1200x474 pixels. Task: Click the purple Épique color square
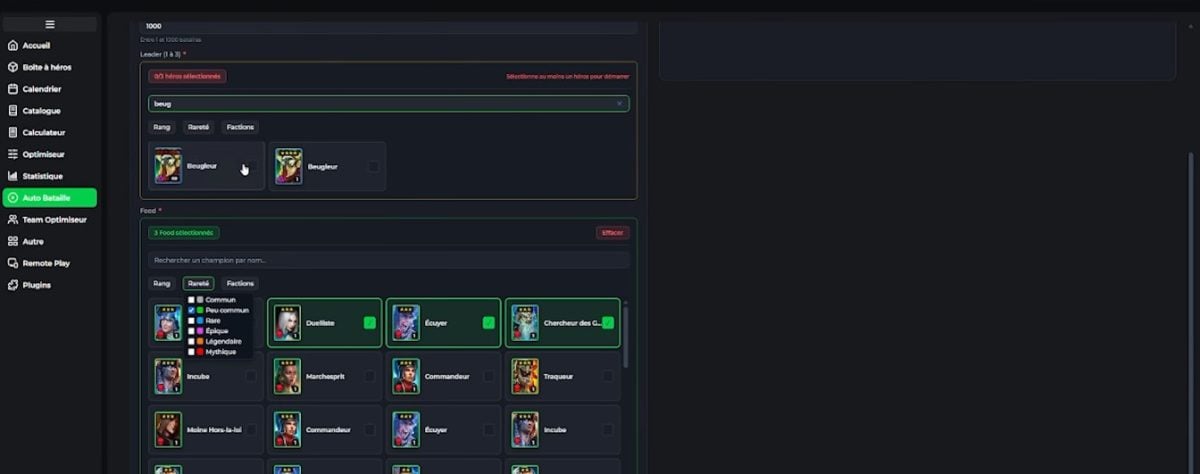click(x=200, y=331)
